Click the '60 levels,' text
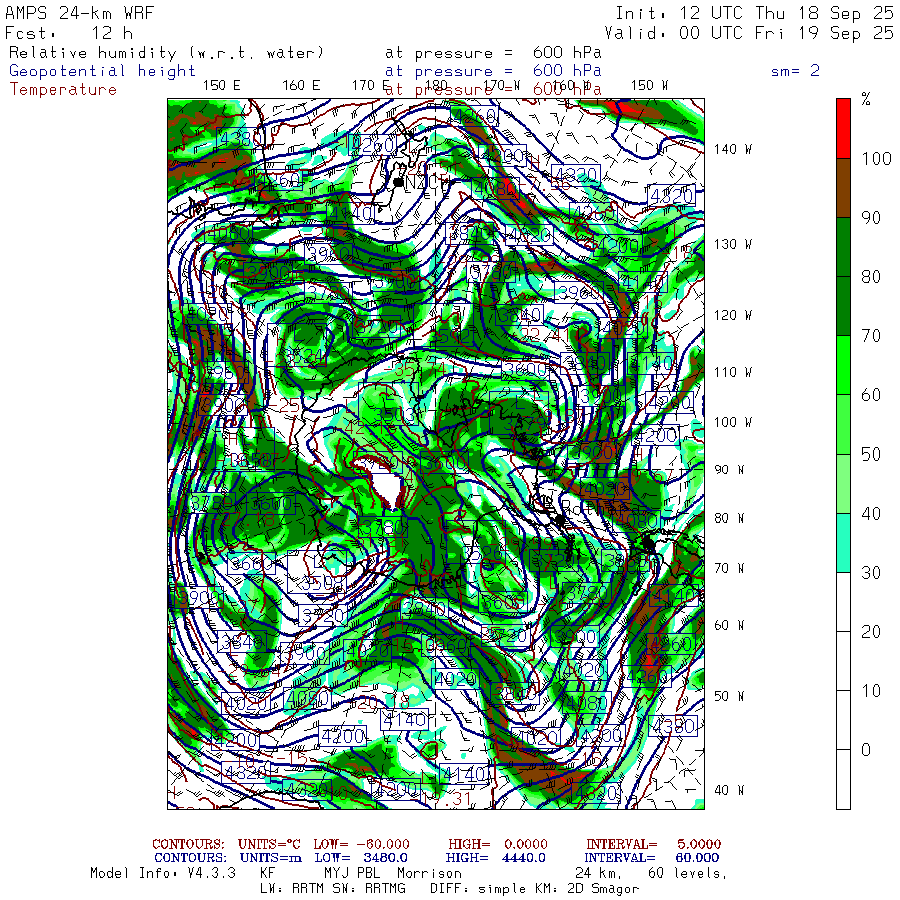 tap(687, 874)
